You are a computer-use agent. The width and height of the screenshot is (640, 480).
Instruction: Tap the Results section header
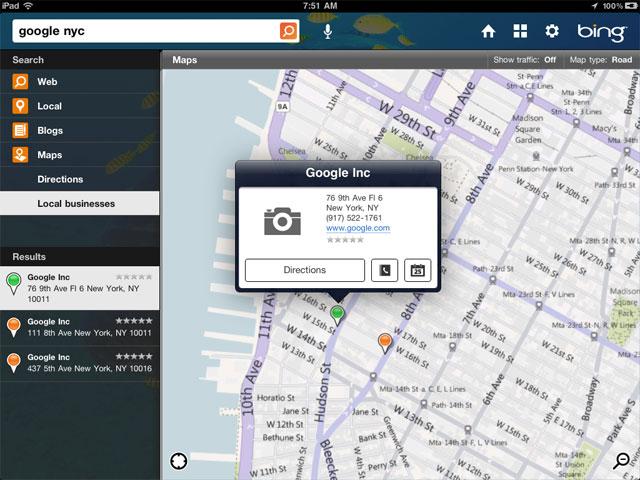pyautogui.click(x=80, y=257)
